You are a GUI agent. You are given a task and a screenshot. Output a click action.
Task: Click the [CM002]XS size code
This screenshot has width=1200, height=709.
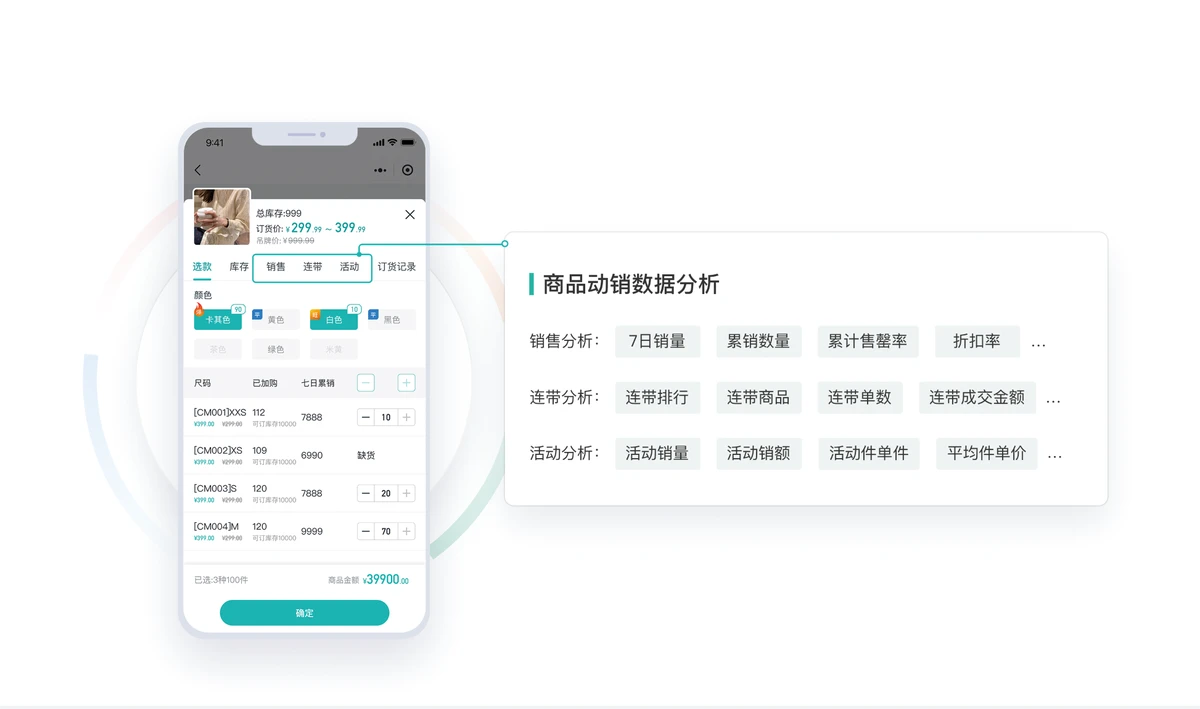[x=218, y=450]
